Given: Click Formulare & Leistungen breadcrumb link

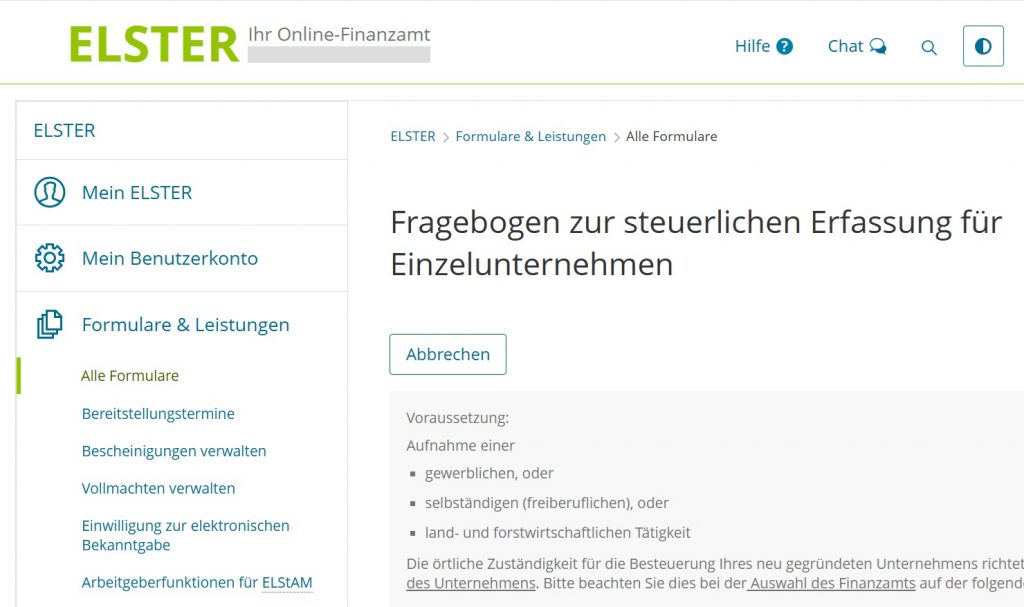Looking at the screenshot, I should tap(530, 136).
